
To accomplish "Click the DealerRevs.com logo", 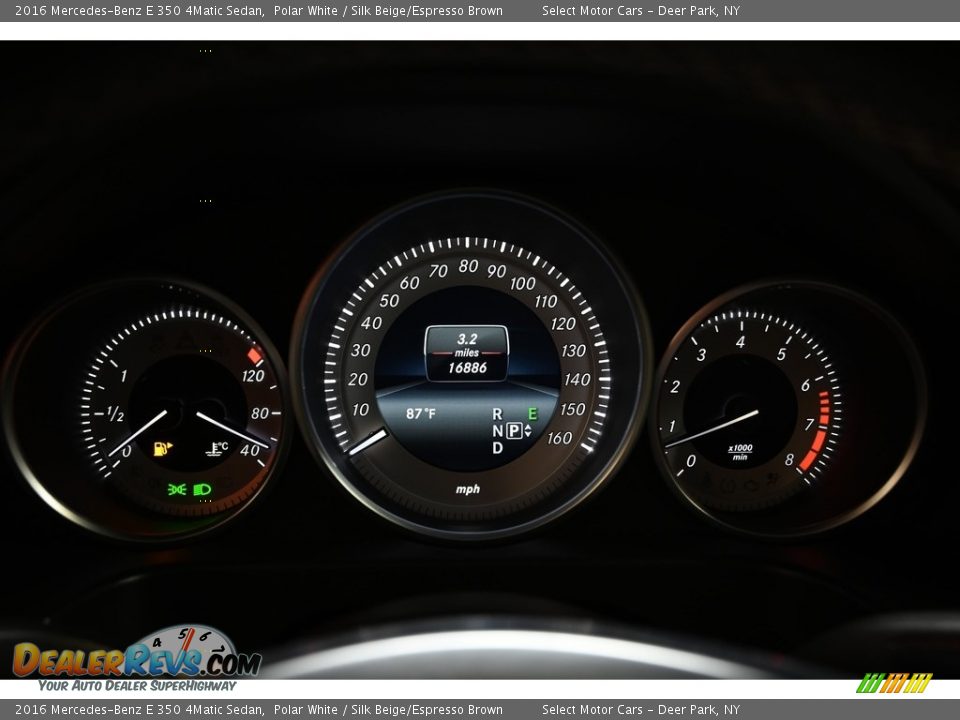I will click(x=136, y=658).
